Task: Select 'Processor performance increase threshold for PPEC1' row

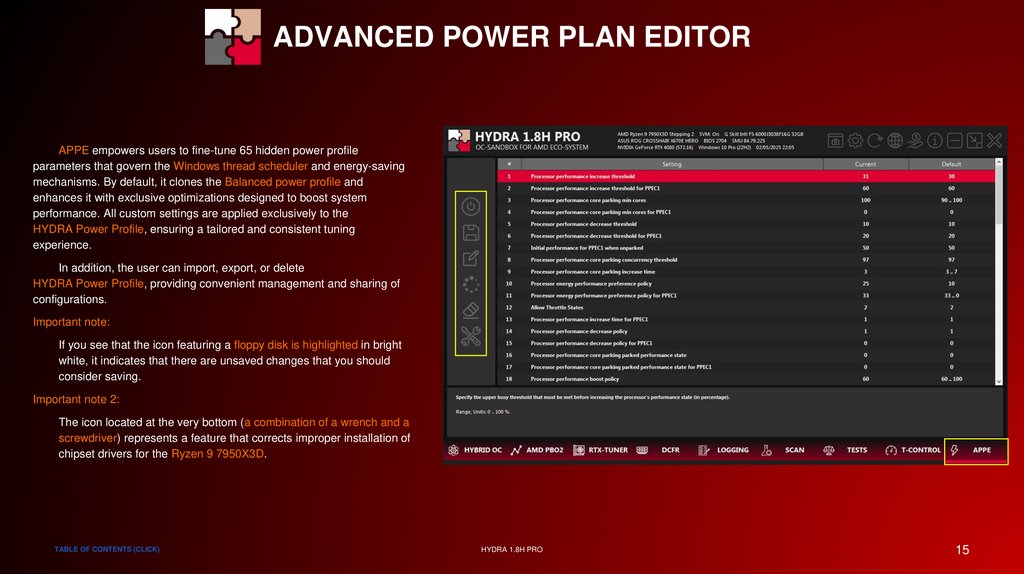Action: tap(746, 188)
